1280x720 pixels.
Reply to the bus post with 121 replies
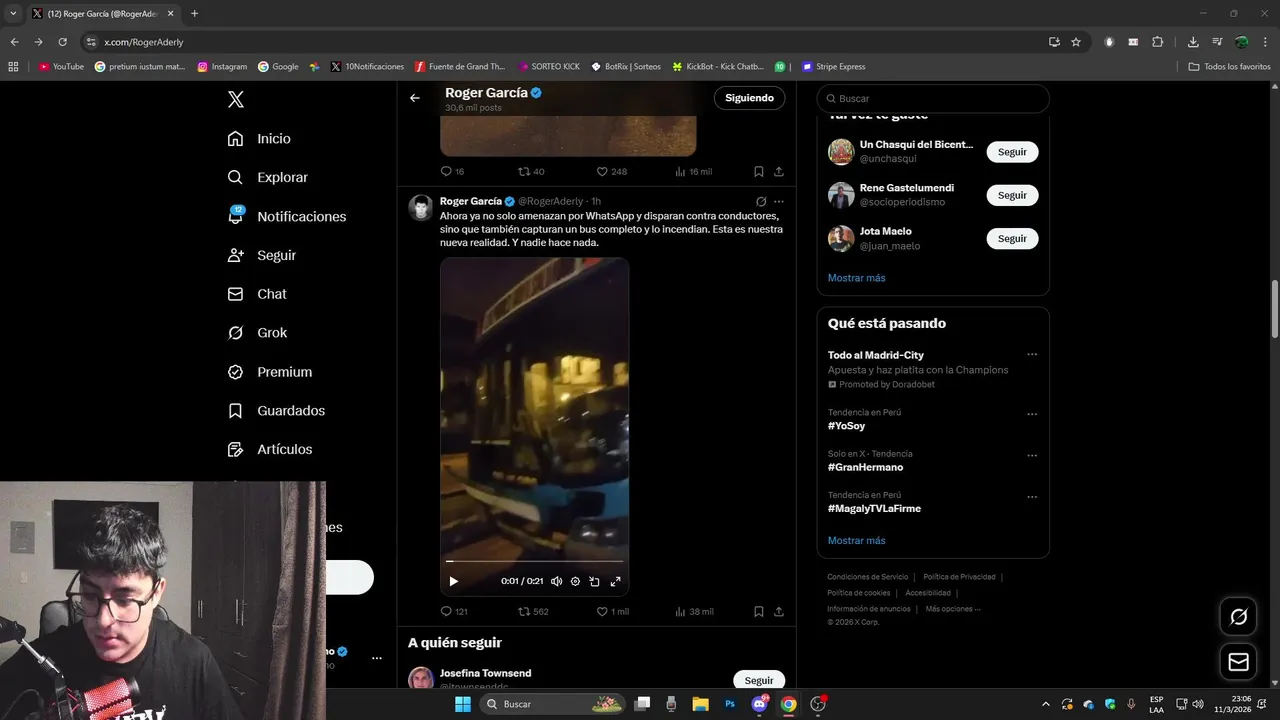(454, 611)
